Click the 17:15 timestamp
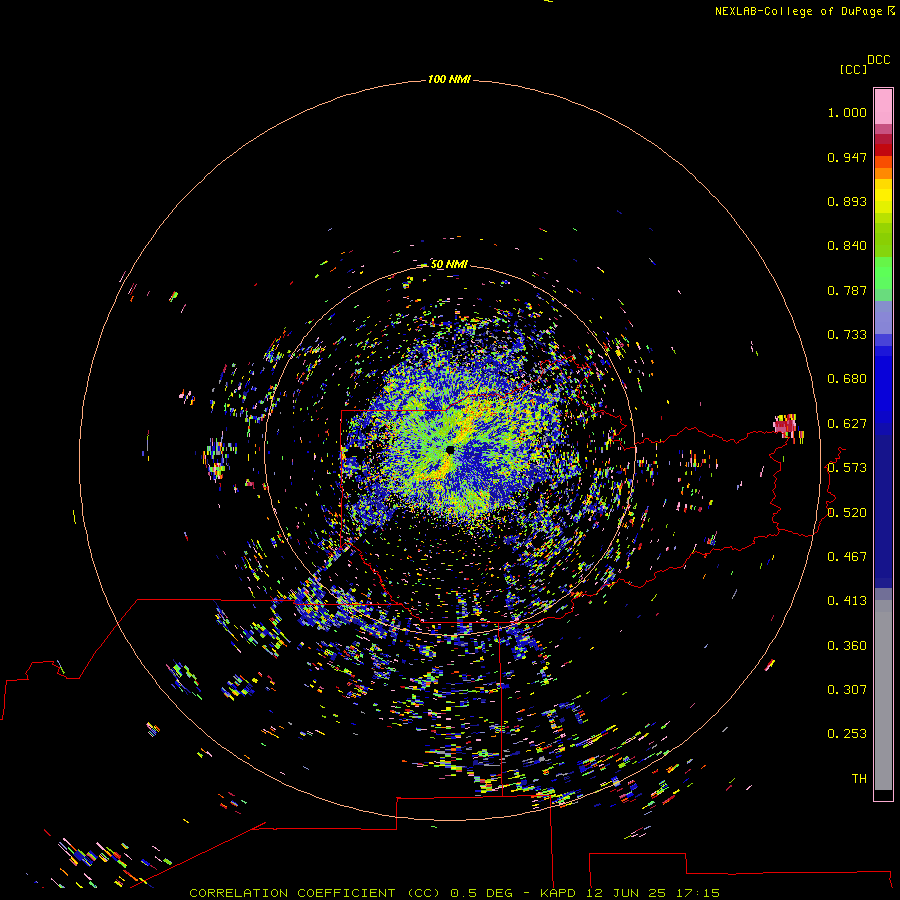Viewport: 900px width, 900px height. coord(698,893)
